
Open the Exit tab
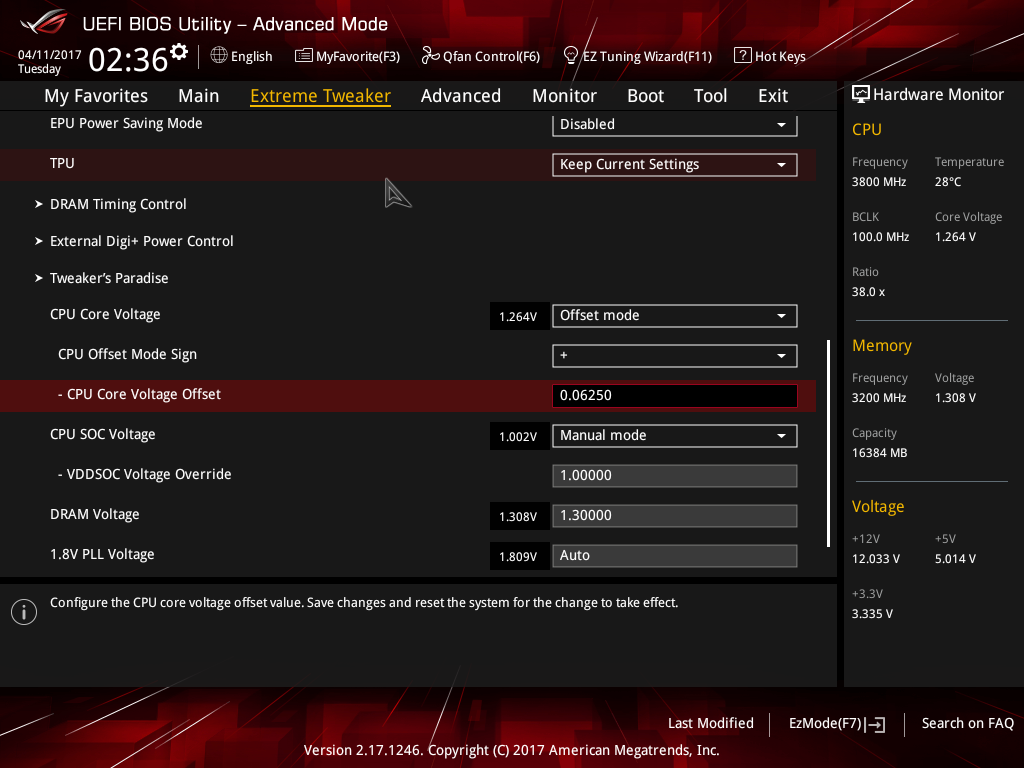tap(773, 96)
